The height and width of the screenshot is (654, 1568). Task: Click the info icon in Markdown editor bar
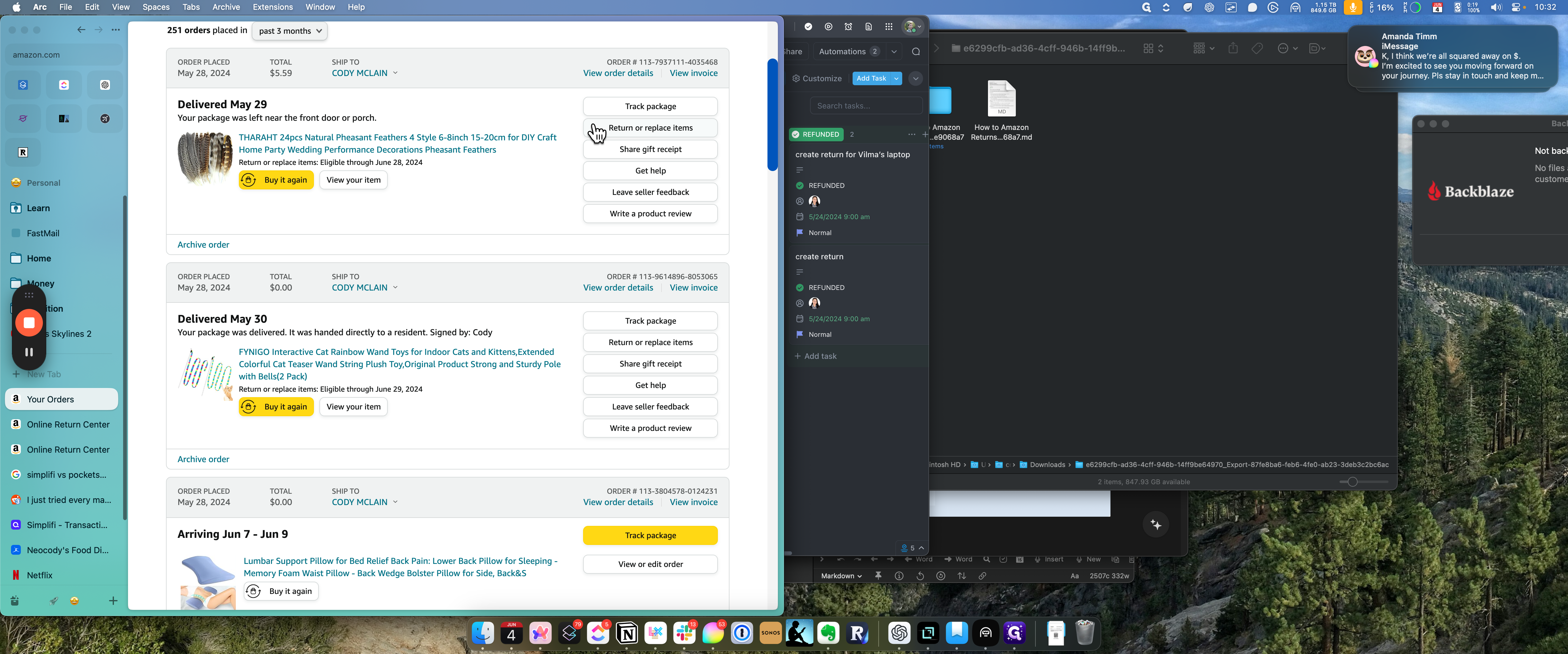899,576
